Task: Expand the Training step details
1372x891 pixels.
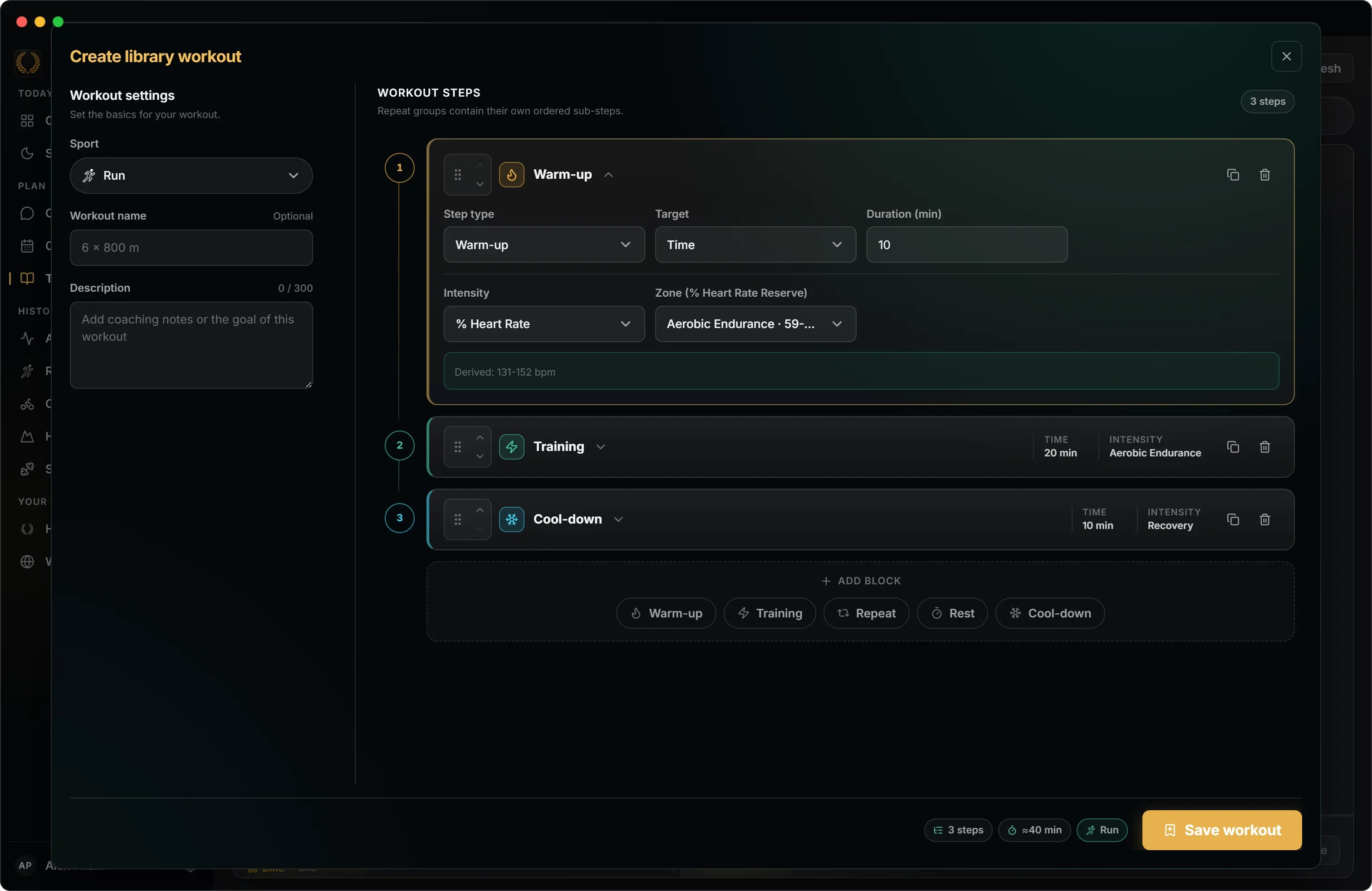Action: (x=601, y=447)
